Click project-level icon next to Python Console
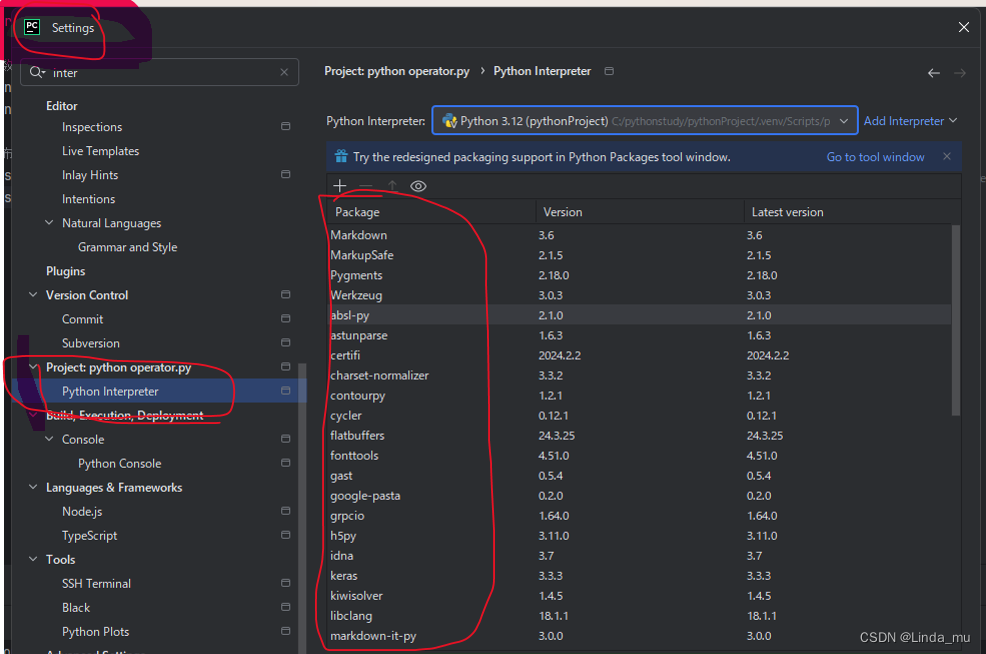This screenshot has width=986, height=654. [x=285, y=463]
